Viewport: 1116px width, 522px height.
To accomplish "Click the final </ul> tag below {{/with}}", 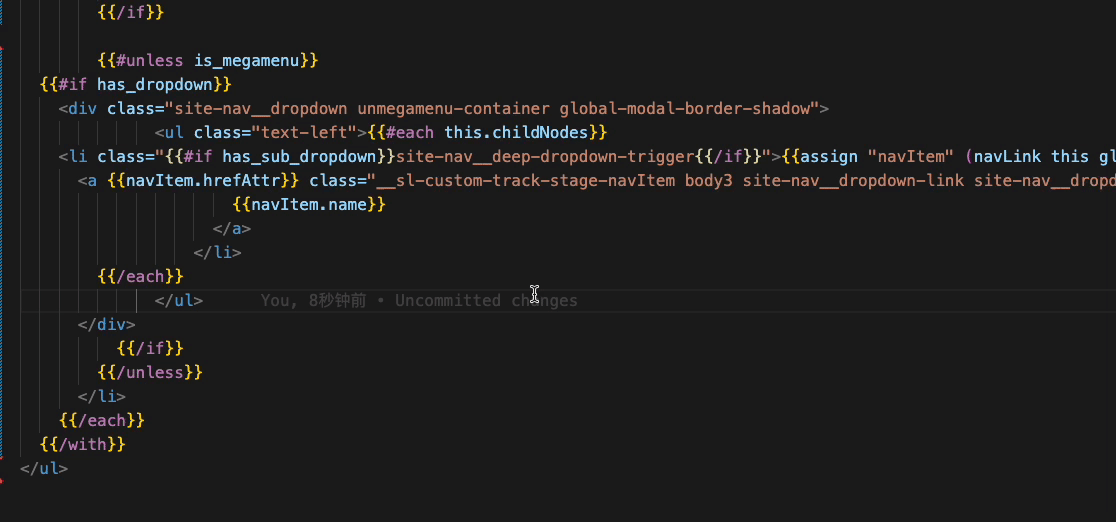I will [44, 469].
